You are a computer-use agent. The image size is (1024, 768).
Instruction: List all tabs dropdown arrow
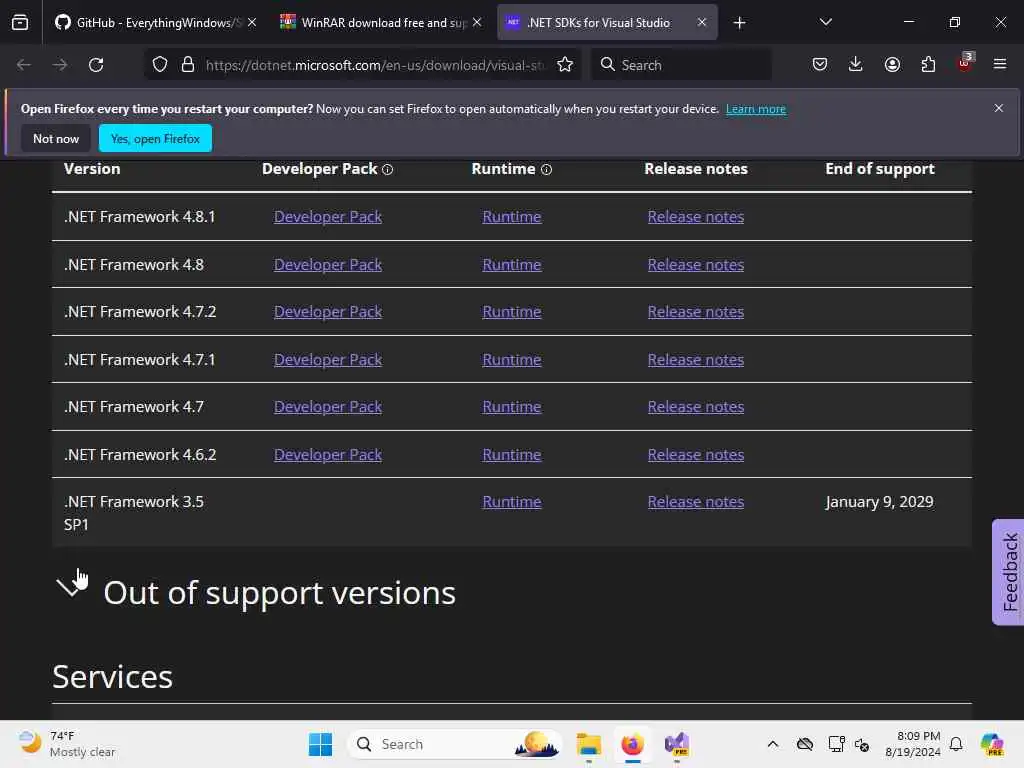(825, 22)
